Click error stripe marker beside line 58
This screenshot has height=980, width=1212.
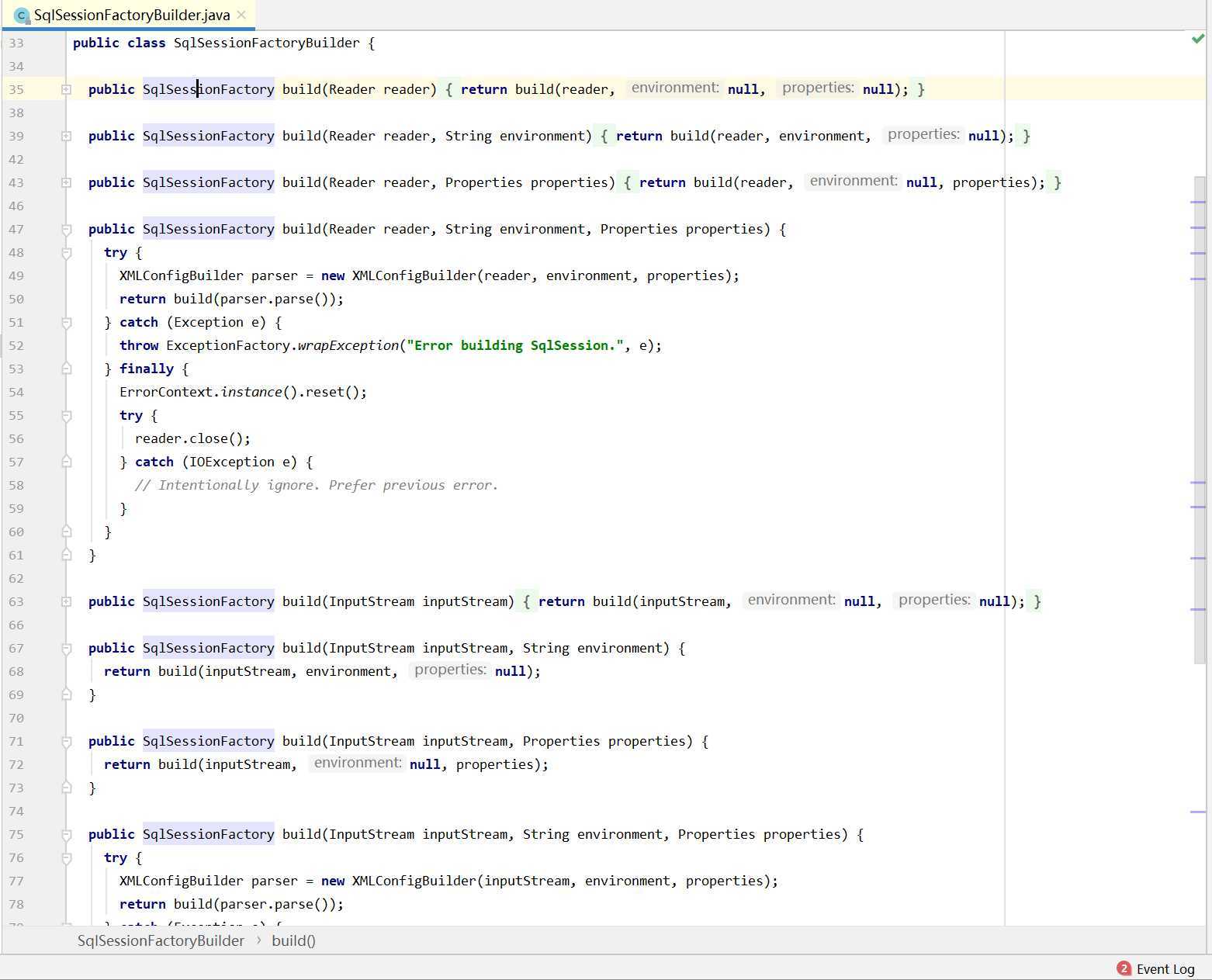pyautogui.click(x=1198, y=483)
